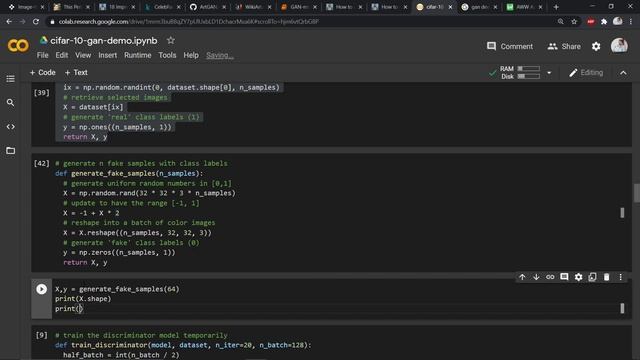The width and height of the screenshot is (640, 360).
Task: Run the generate_fake_samples(64) cell
Action: coord(41,289)
